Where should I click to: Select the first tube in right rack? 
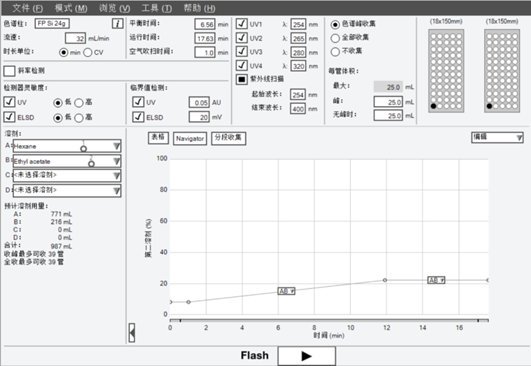(x=489, y=106)
